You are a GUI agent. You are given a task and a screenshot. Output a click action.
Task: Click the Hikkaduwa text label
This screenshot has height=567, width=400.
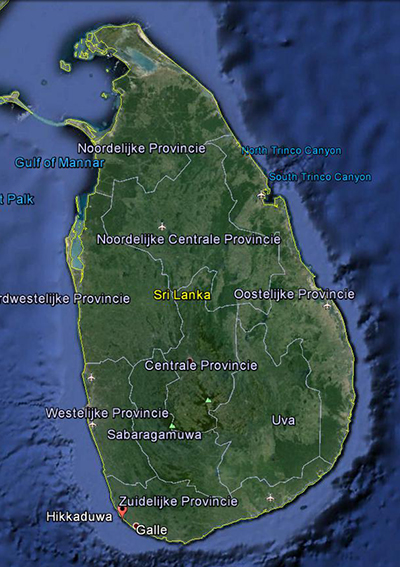79,516
